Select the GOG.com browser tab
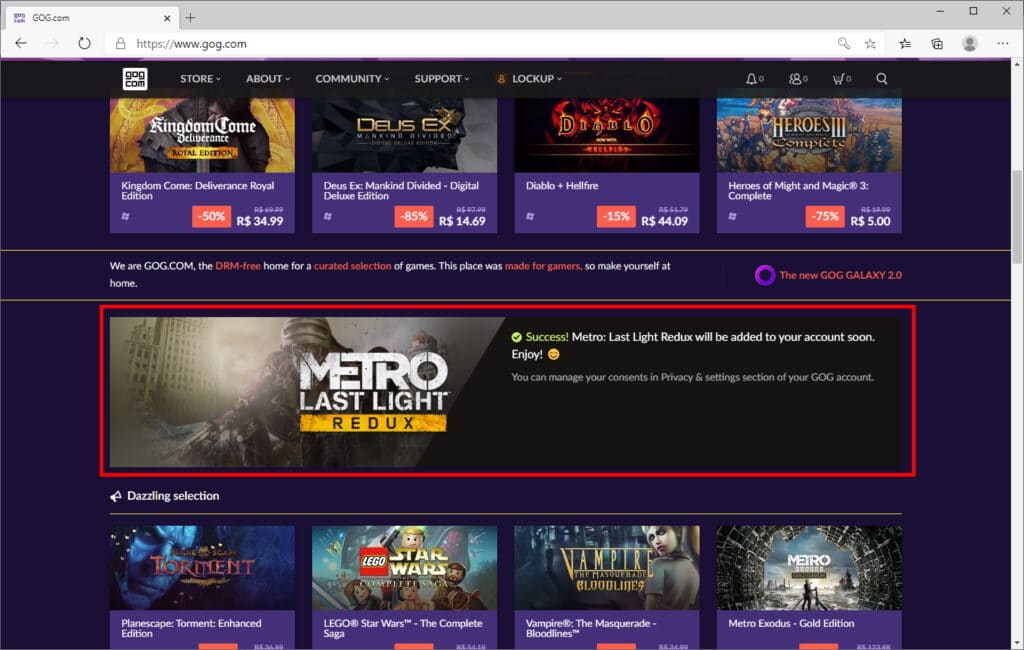The height and width of the screenshot is (650, 1024). click(91, 18)
